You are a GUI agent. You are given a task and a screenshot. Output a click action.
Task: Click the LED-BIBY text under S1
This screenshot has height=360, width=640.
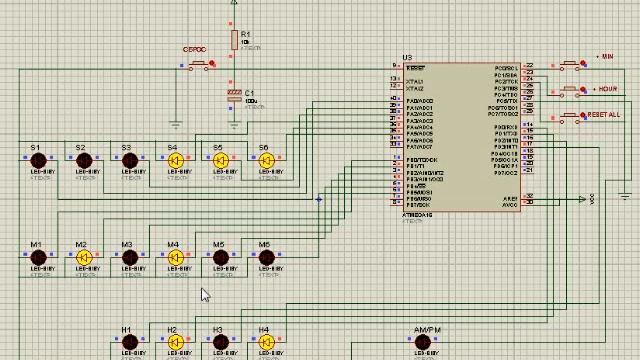click(x=43, y=172)
